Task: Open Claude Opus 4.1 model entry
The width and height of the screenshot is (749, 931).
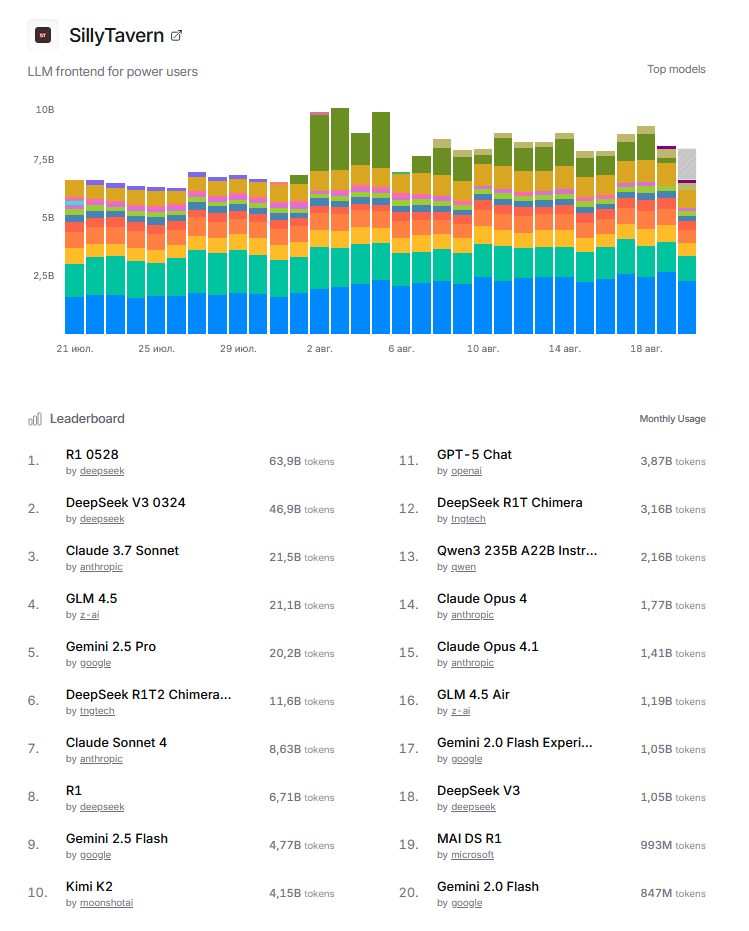Action: coord(488,647)
